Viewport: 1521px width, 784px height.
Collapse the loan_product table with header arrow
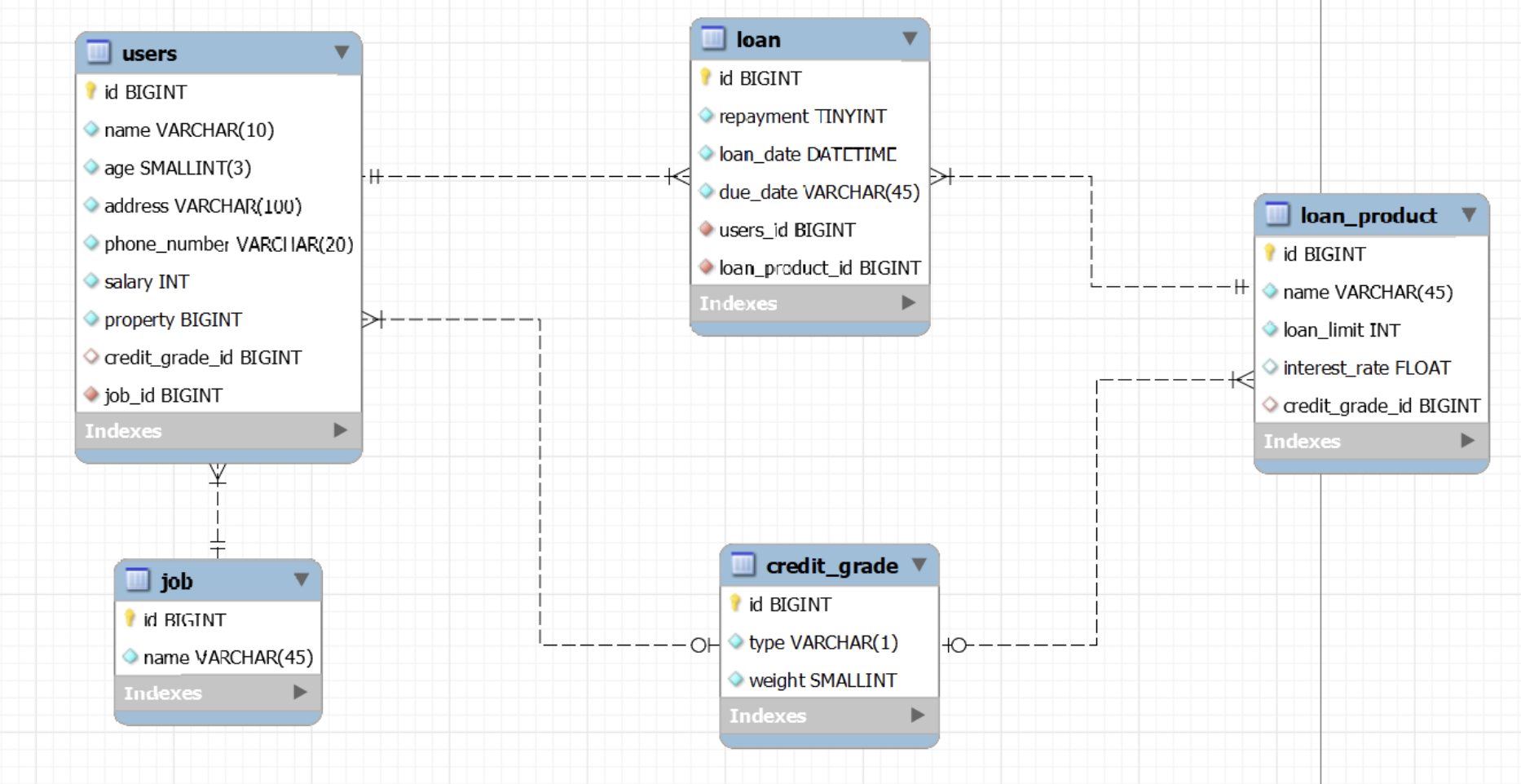pos(1469,214)
